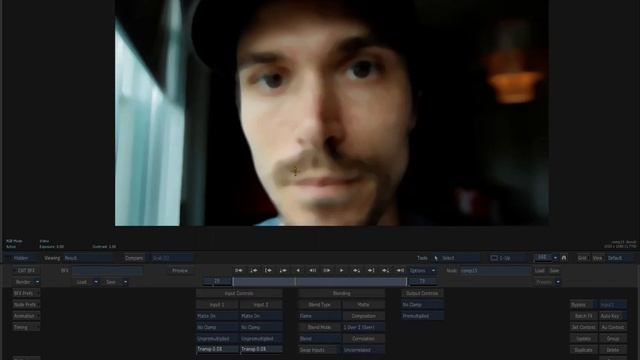Click the Transp 0.0% field for Input 1
The width and height of the screenshot is (640, 360).
(217, 349)
